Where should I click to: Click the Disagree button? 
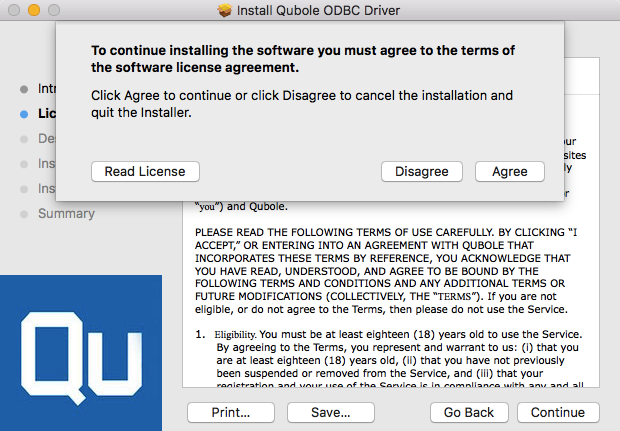click(422, 172)
